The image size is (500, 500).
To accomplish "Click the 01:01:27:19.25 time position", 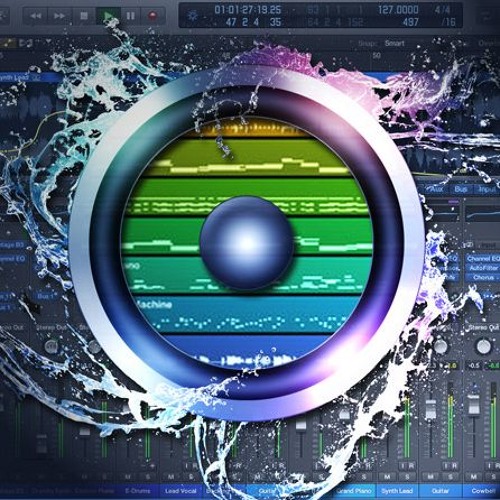I will (x=248, y=10).
